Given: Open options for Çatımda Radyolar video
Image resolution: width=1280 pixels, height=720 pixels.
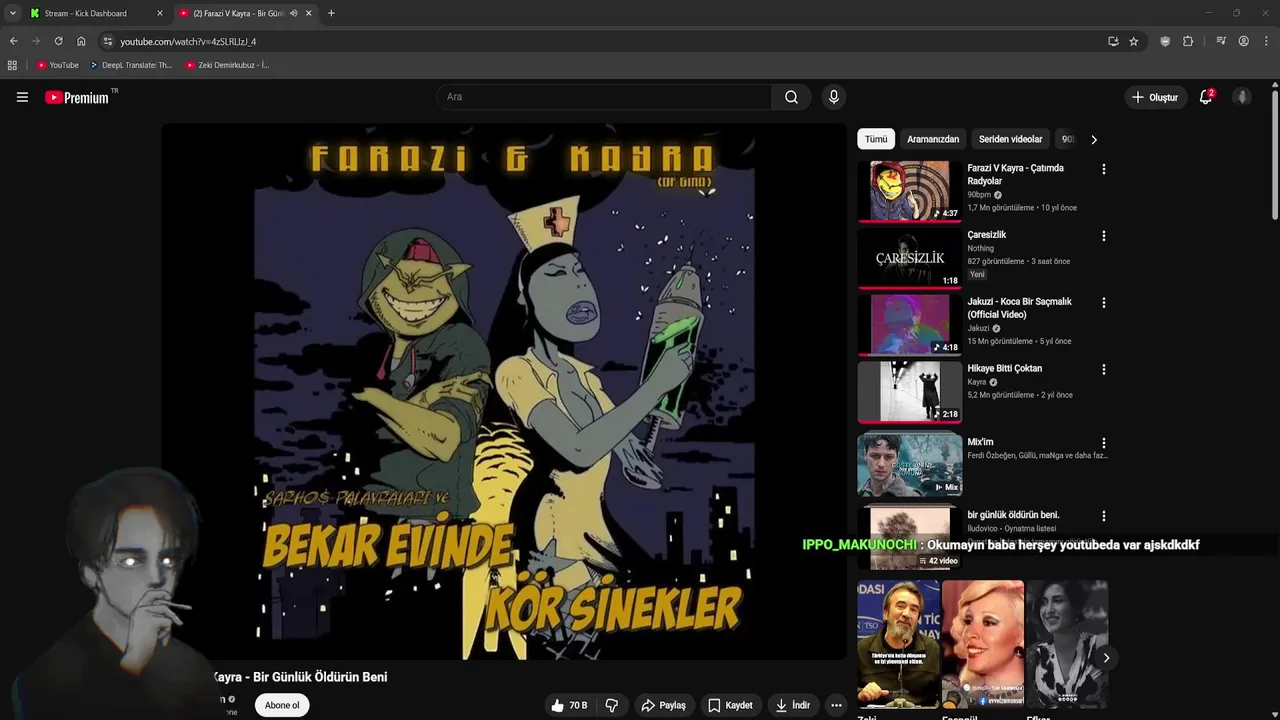Looking at the screenshot, I should [x=1104, y=169].
